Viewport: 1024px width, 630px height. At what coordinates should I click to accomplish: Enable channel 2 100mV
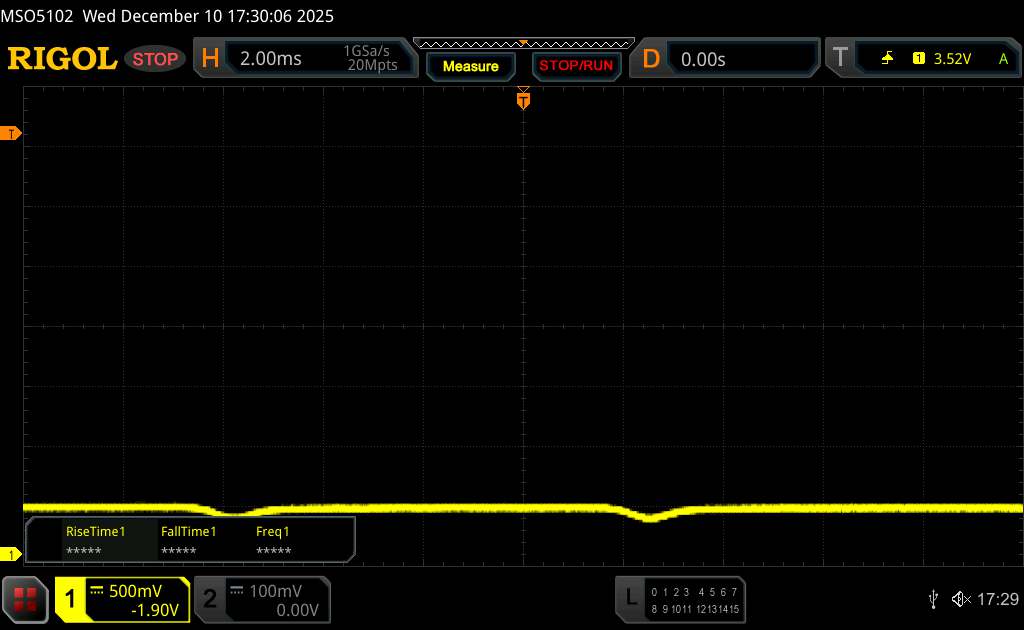pos(261,599)
